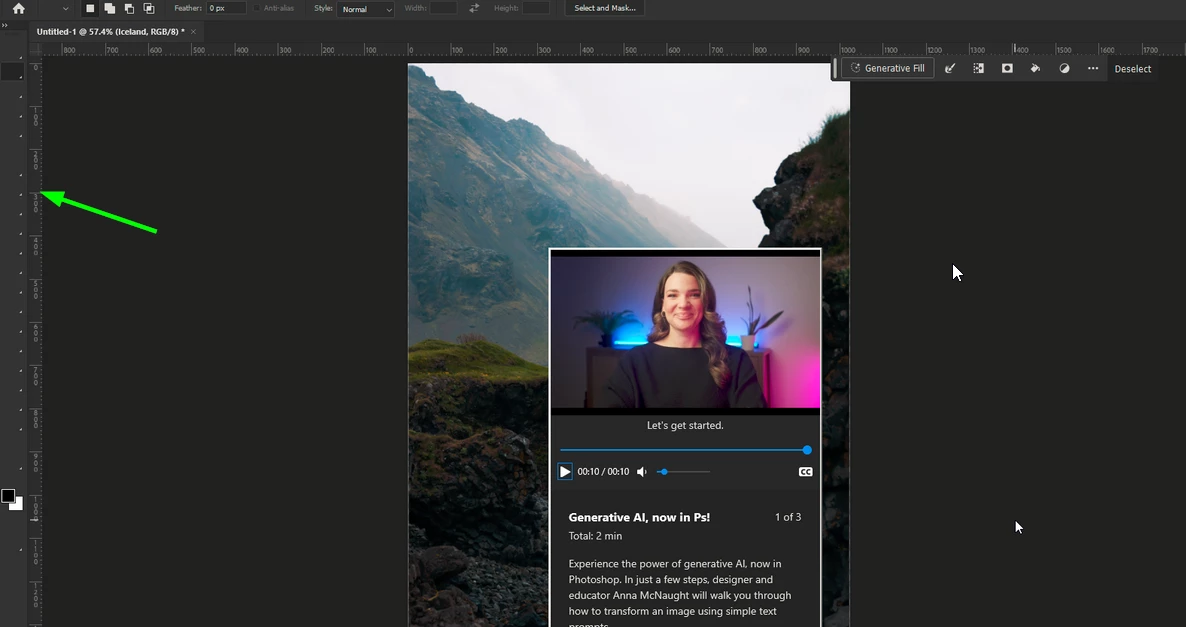Select the Add to selection mode icon
1186x627 pixels.
tap(110, 8)
